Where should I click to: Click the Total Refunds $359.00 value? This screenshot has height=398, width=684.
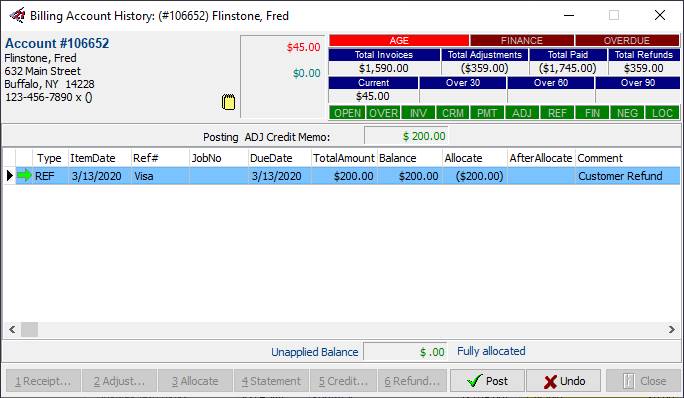(643, 68)
